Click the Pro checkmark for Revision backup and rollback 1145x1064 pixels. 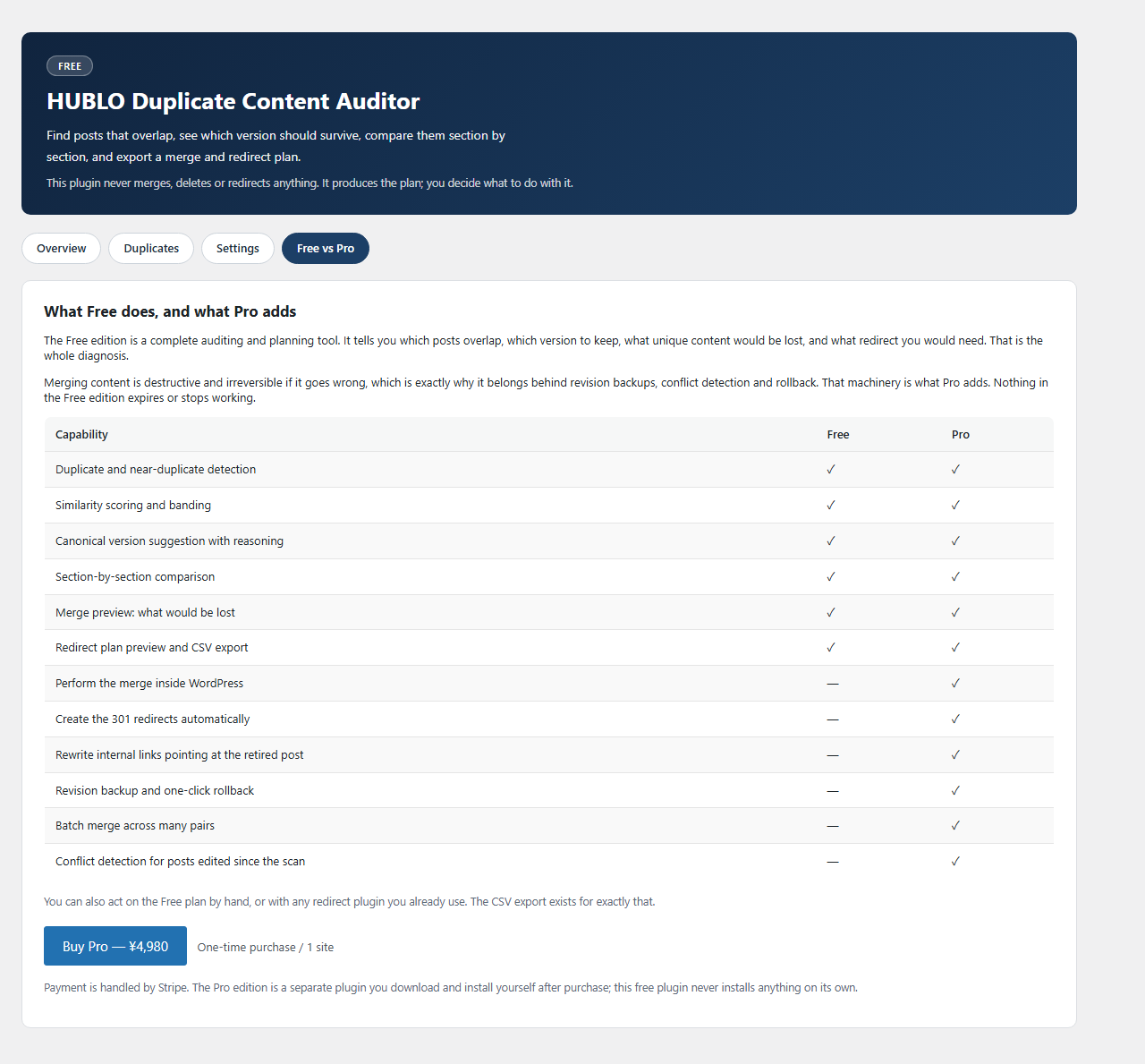click(955, 790)
